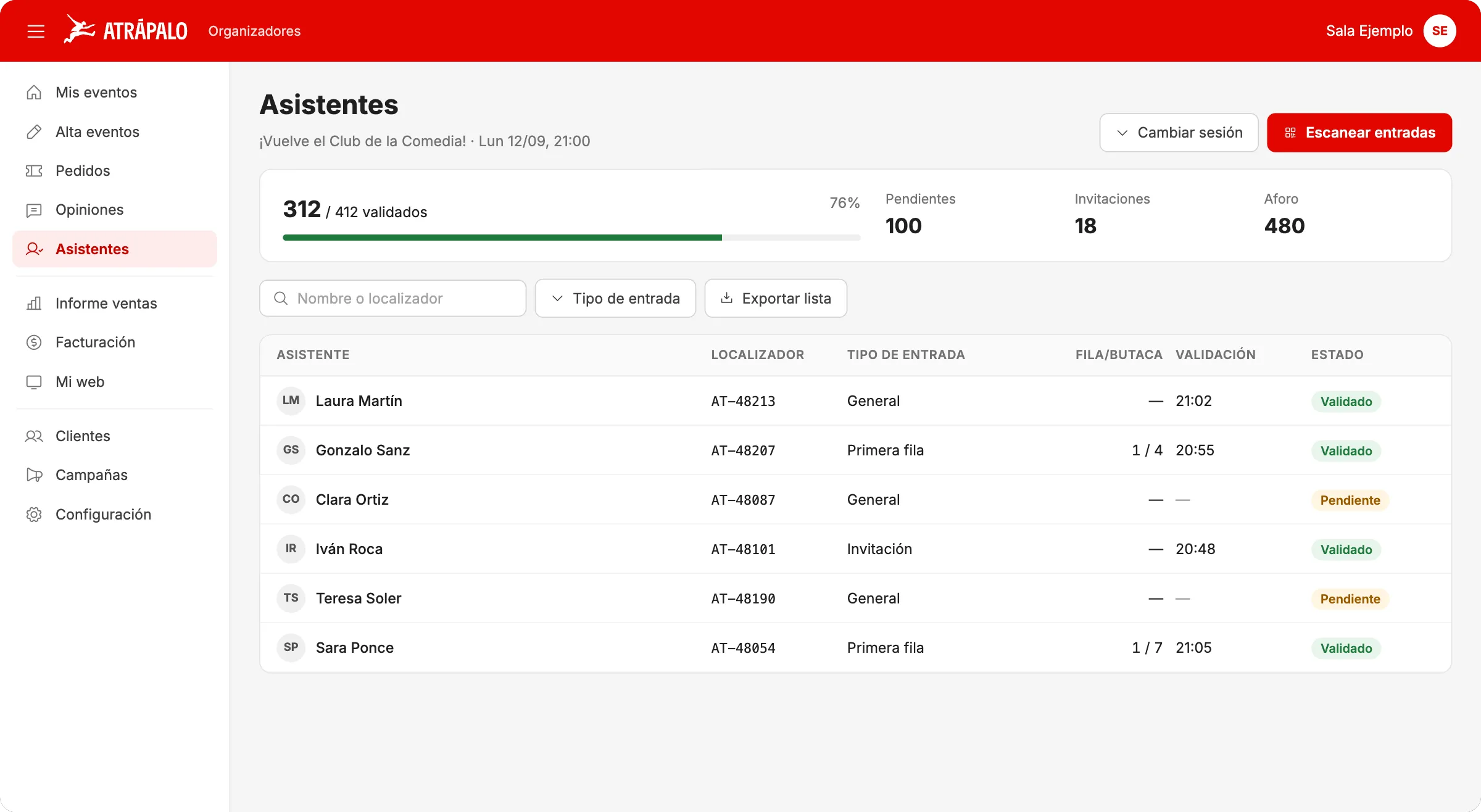Click the Sara Ponce name
1481x812 pixels.
point(355,648)
